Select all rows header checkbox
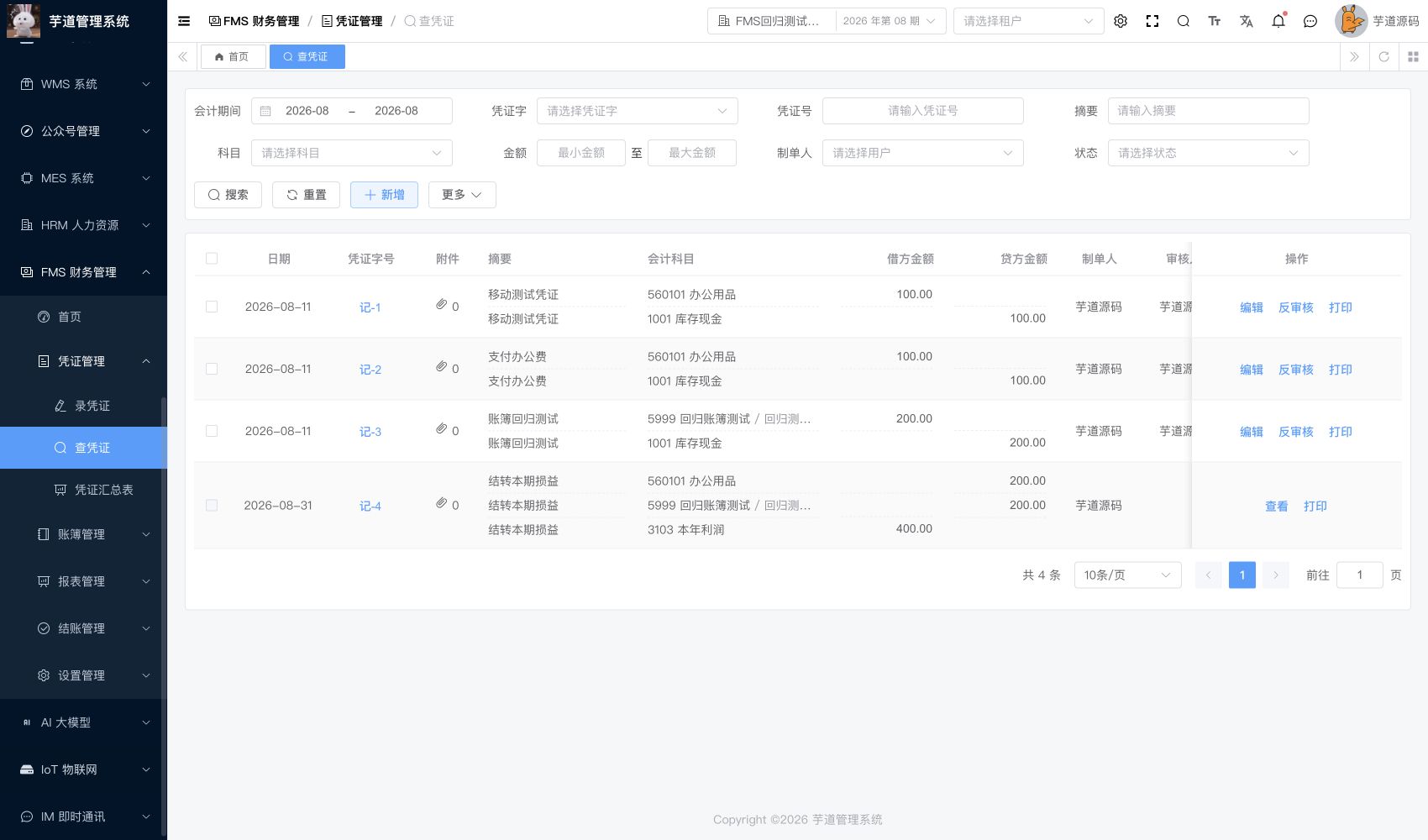 point(212,259)
